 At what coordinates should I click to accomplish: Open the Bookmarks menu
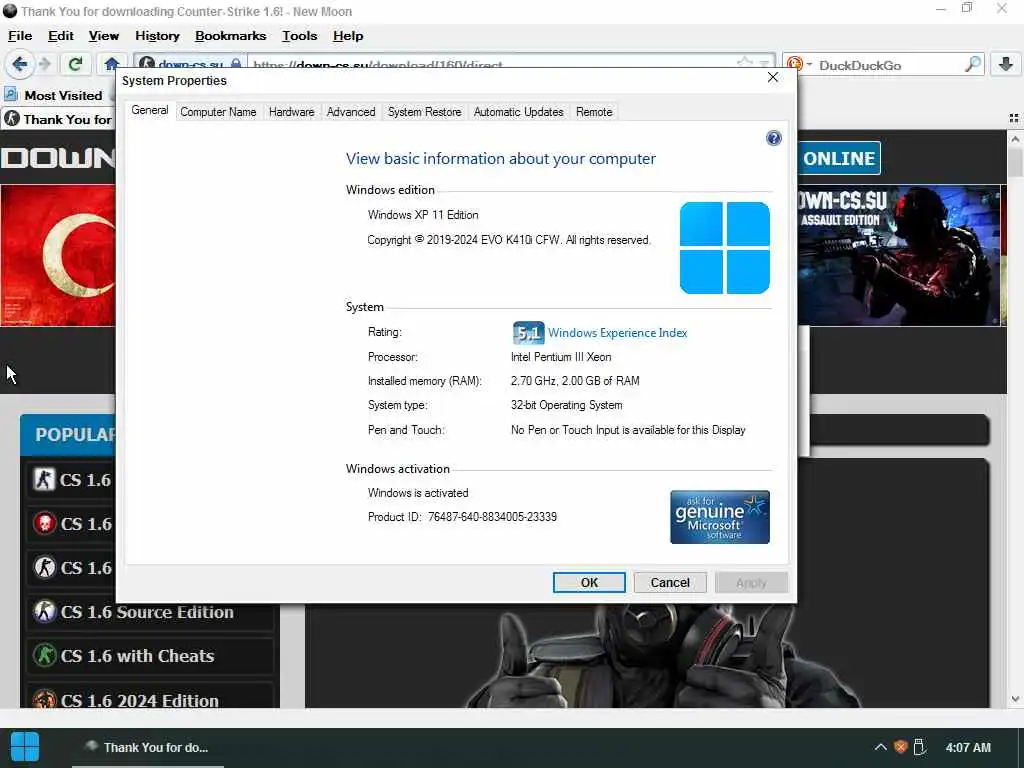(x=231, y=36)
